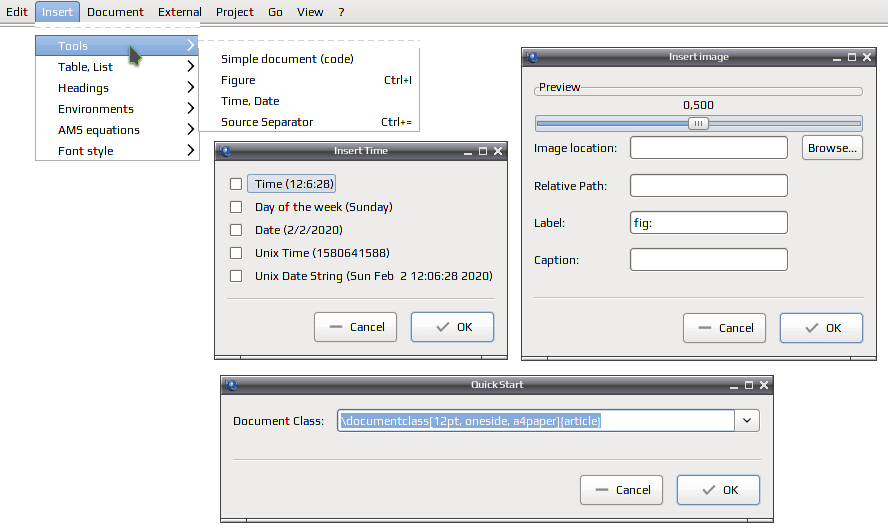
Task: Maximize the Quick Start window
Action: 749,385
